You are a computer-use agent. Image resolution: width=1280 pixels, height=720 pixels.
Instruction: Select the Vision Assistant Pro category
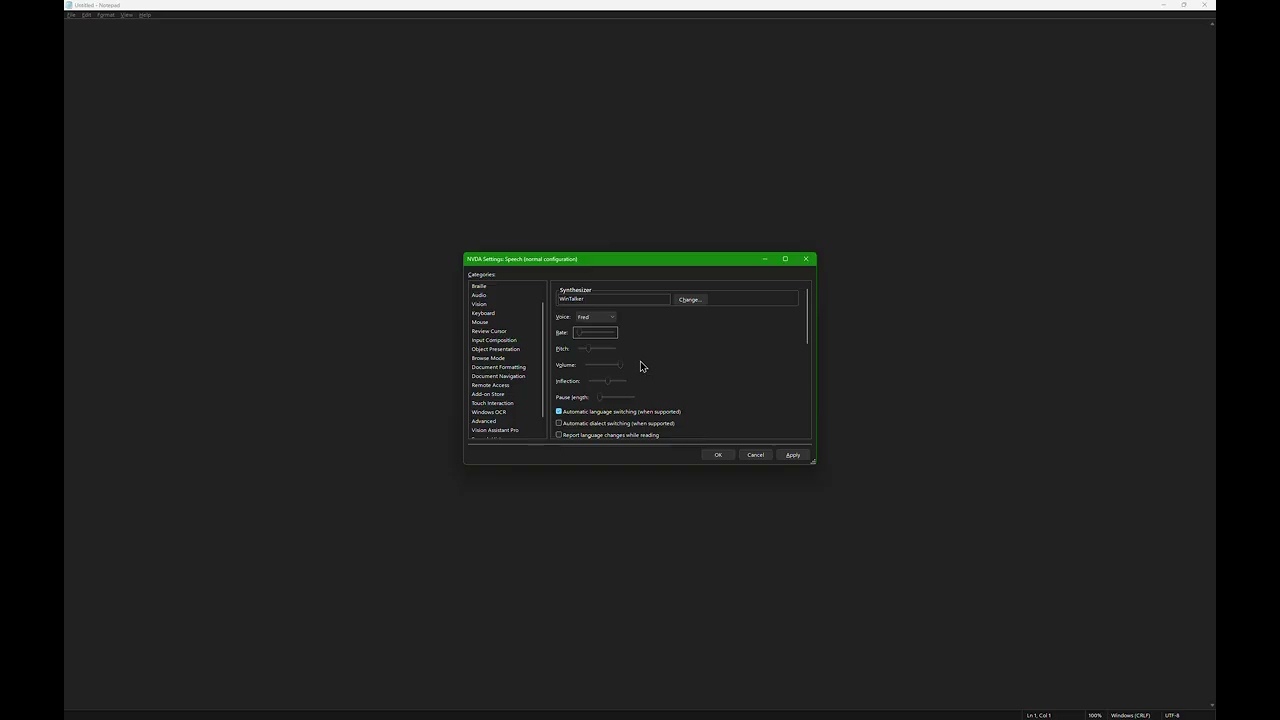click(x=495, y=430)
